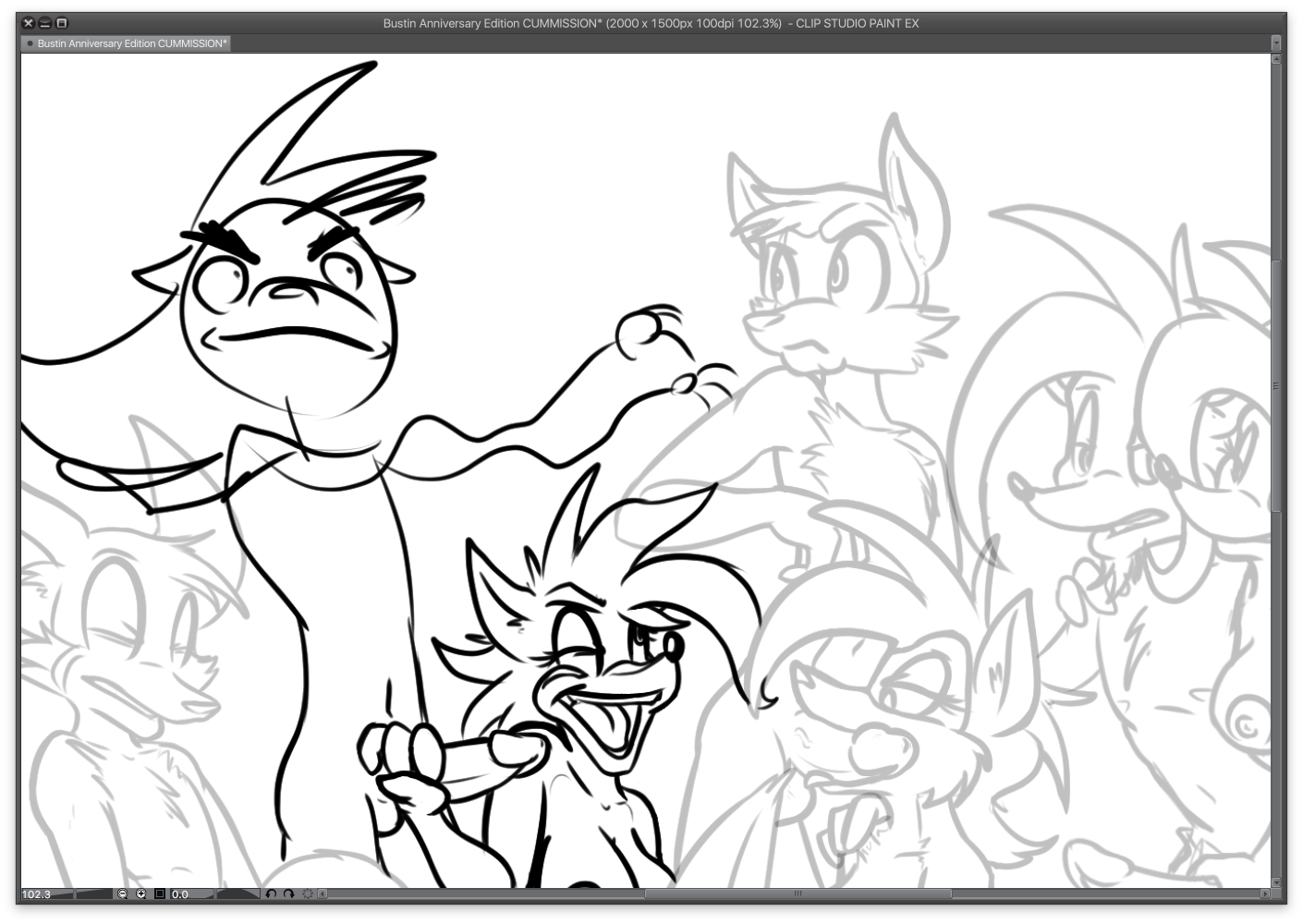Click the rotation angle field showing 0.0
Viewport: 1303px width, 924px height.
[180, 894]
